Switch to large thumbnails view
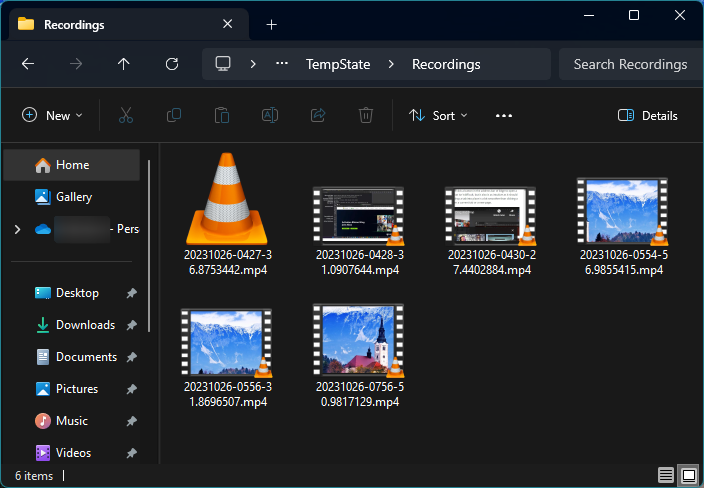The width and height of the screenshot is (704, 488). click(x=688, y=475)
